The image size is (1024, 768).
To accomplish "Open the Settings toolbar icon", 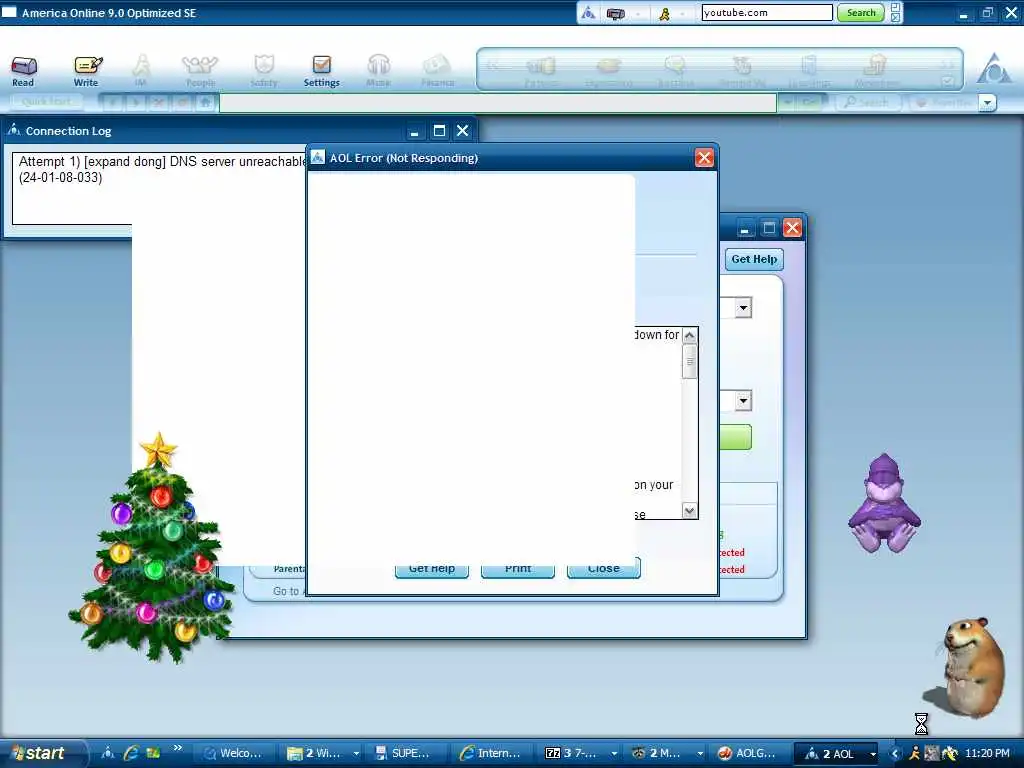I will [x=321, y=71].
